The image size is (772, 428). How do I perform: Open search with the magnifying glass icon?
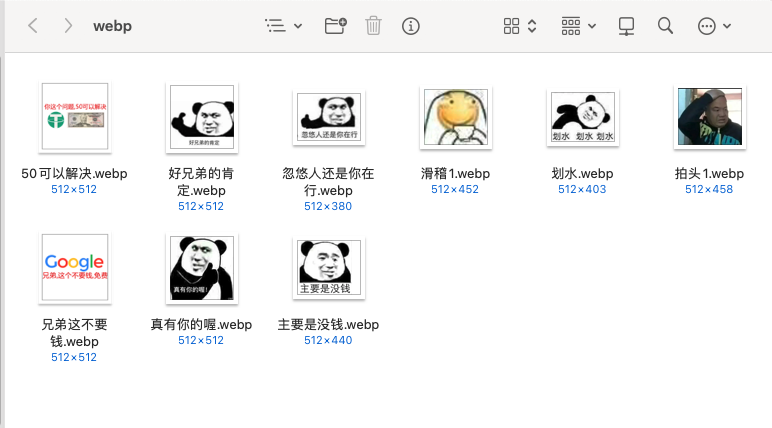(x=665, y=26)
